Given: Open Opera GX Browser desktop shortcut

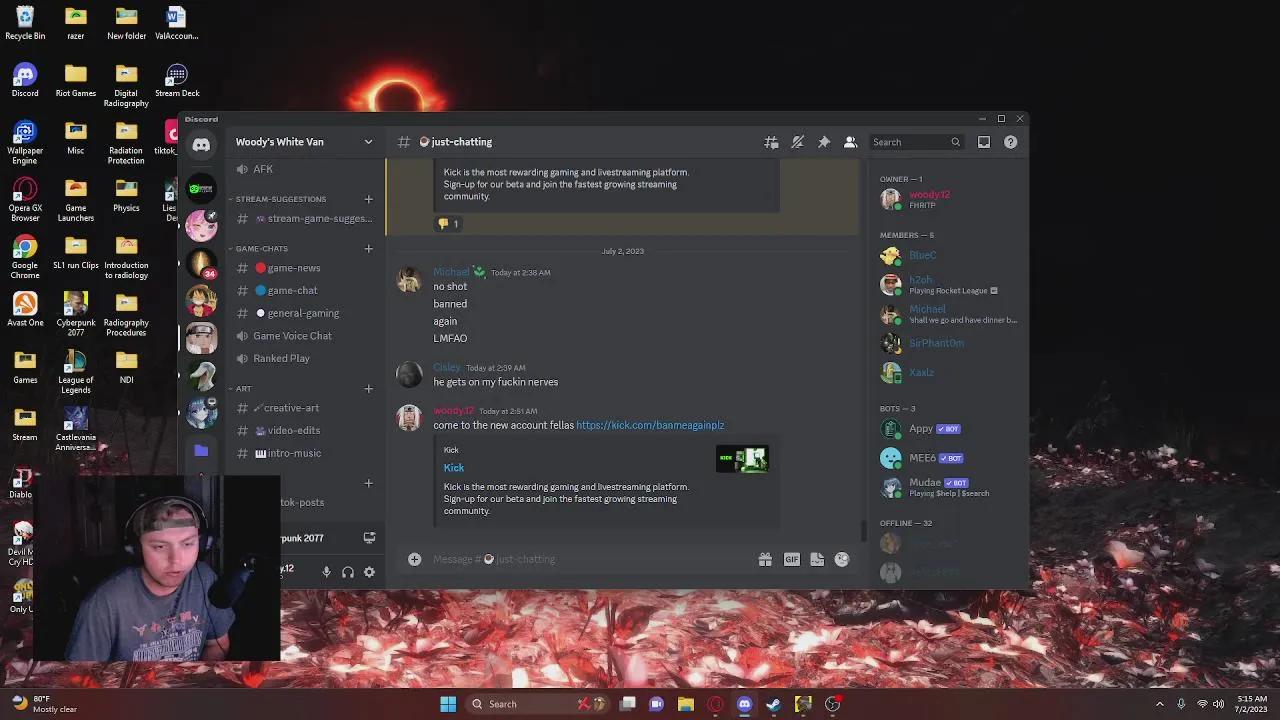Looking at the screenshot, I should (x=25, y=200).
